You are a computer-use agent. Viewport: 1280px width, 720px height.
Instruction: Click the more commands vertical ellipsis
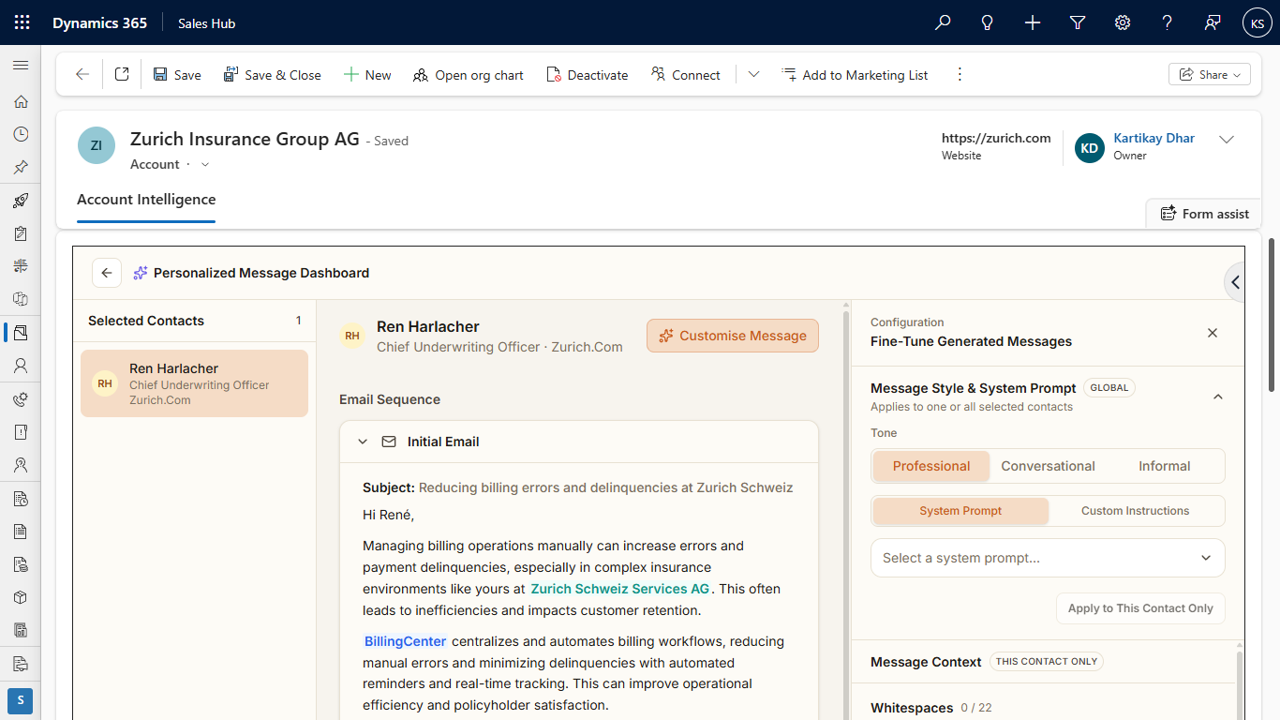959,74
